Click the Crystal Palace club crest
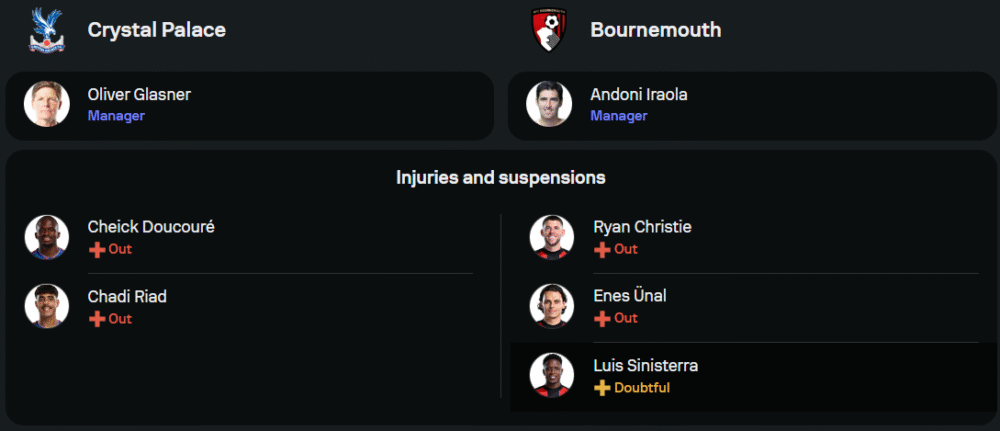The image size is (1000, 431). point(46,30)
